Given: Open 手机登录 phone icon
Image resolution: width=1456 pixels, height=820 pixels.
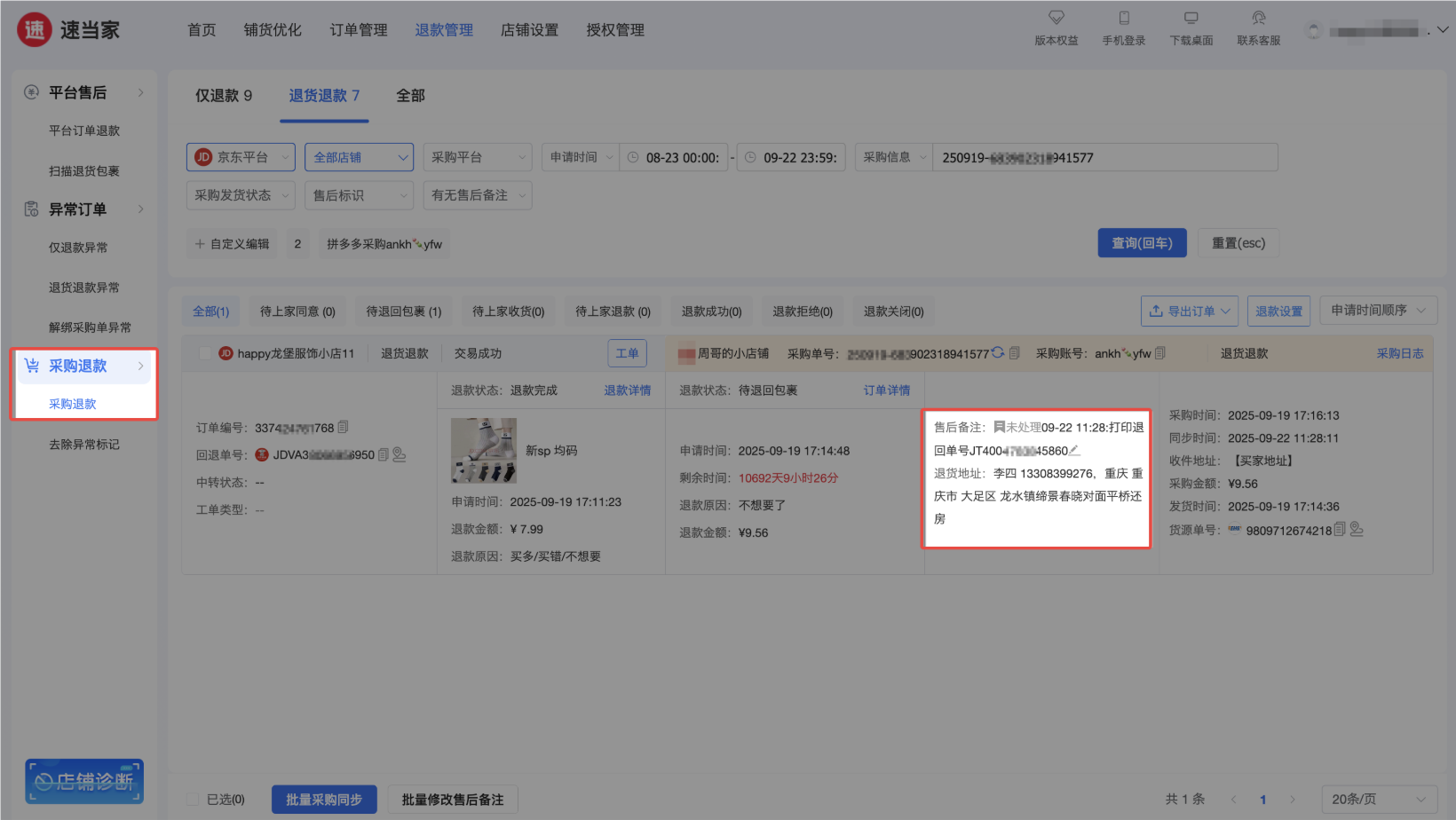Looking at the screenshot, I should point(1123,18).
